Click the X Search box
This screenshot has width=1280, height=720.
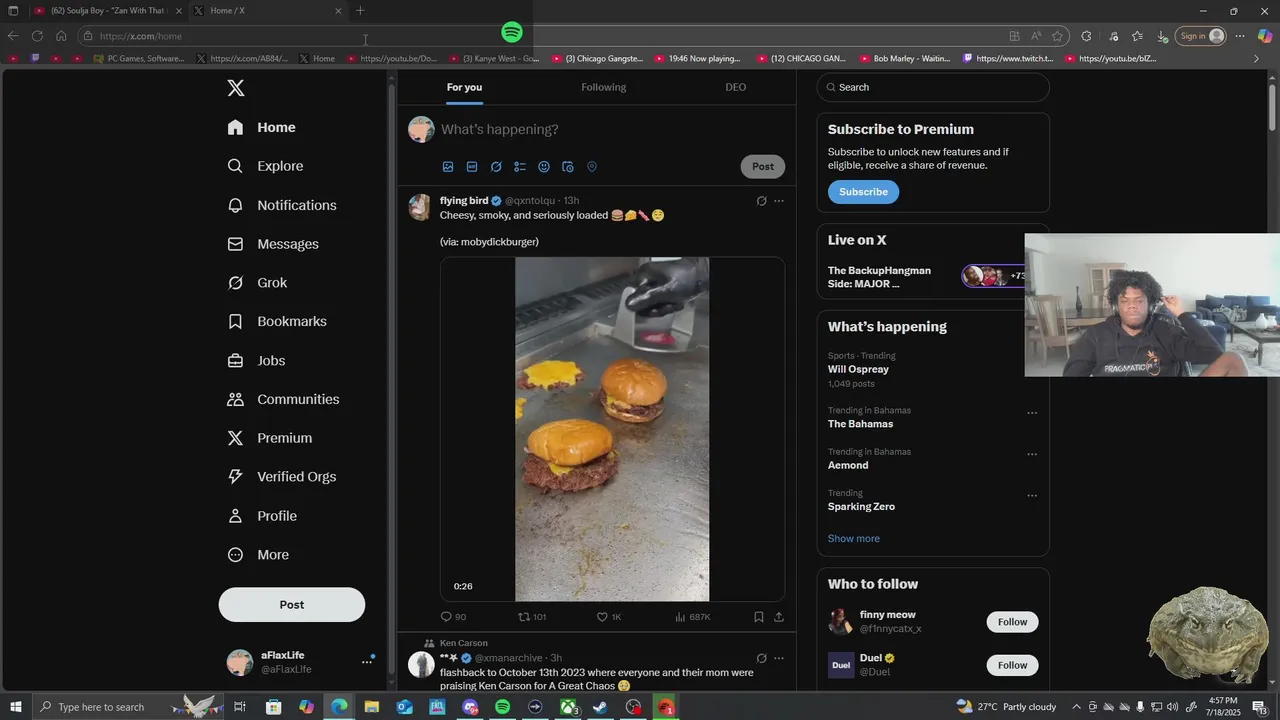click(x=933, y=87)
